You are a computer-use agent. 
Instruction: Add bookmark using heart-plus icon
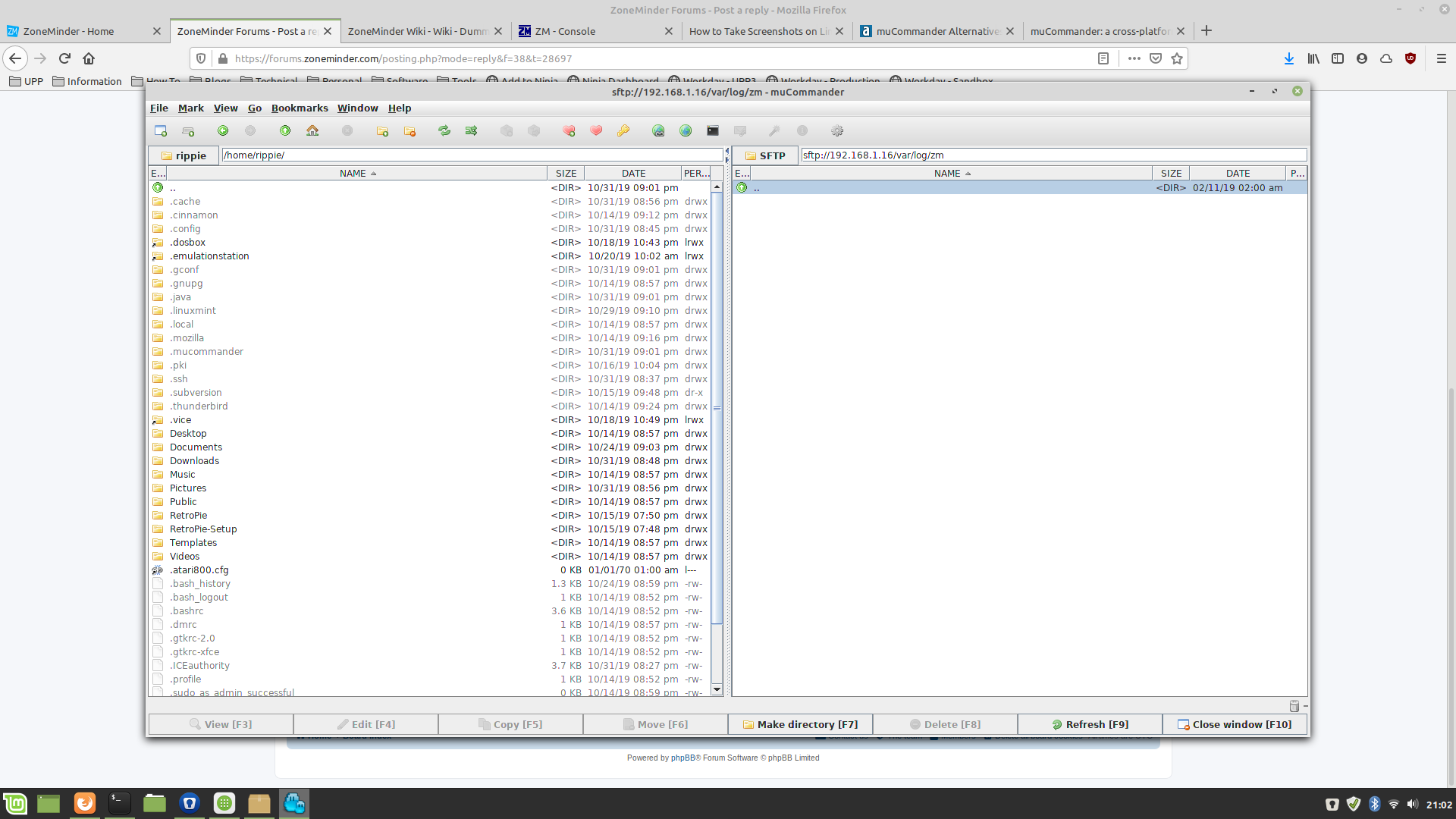[x=569, y=130]
